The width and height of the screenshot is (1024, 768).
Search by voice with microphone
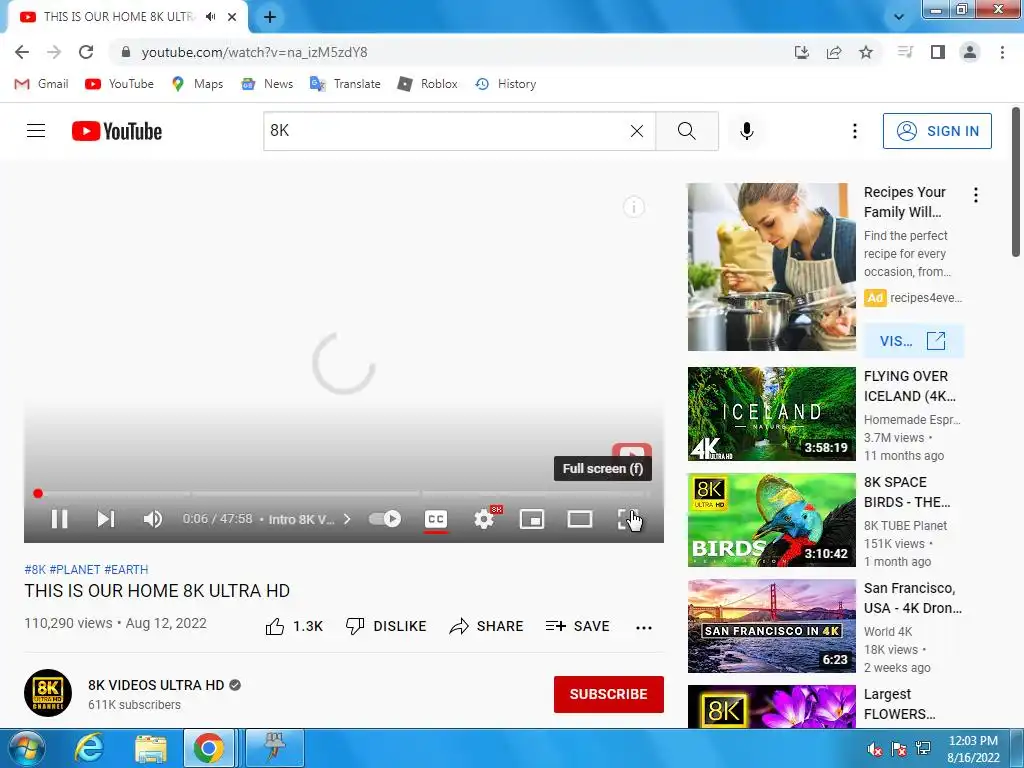[746, 131]
